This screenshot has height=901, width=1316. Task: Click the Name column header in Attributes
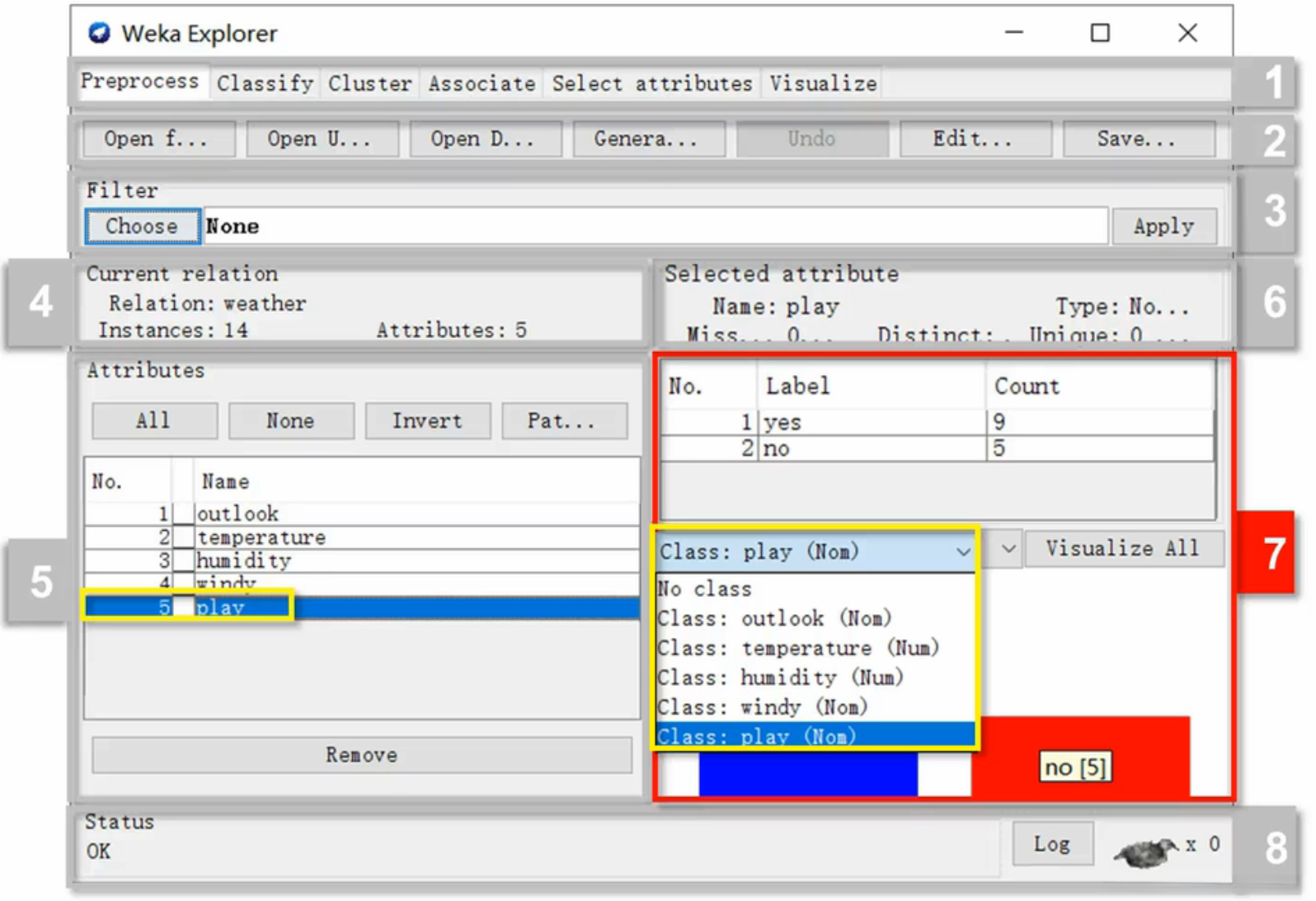click(x=416, y=481)
